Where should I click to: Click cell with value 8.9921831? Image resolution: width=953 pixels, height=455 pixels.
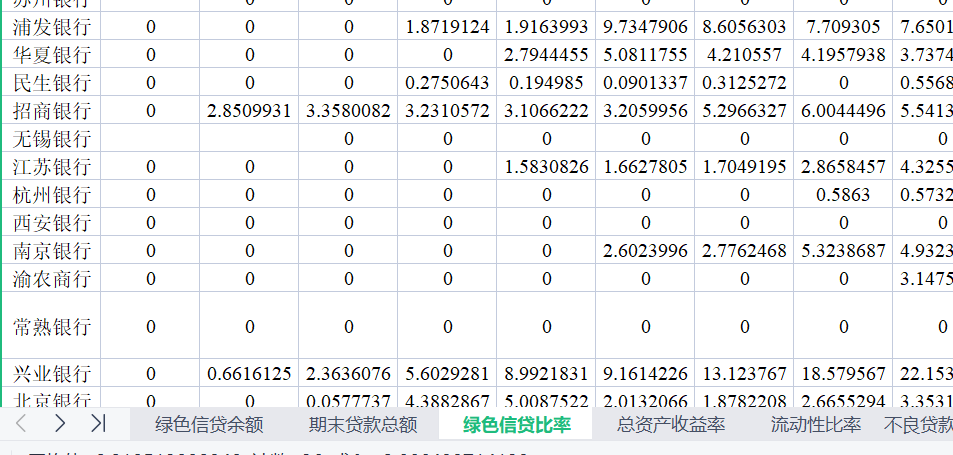[546, 373]
